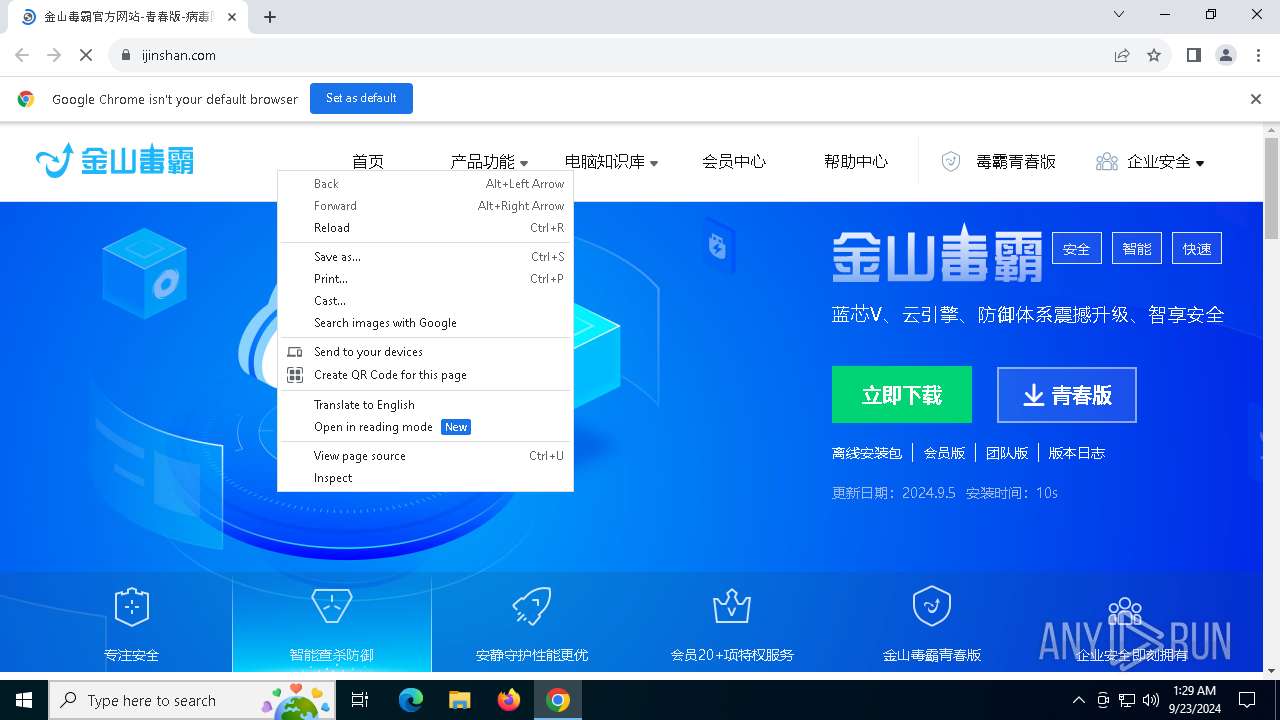
Task: Select Inspect in context menu
Action: click(x=425, y=478)
